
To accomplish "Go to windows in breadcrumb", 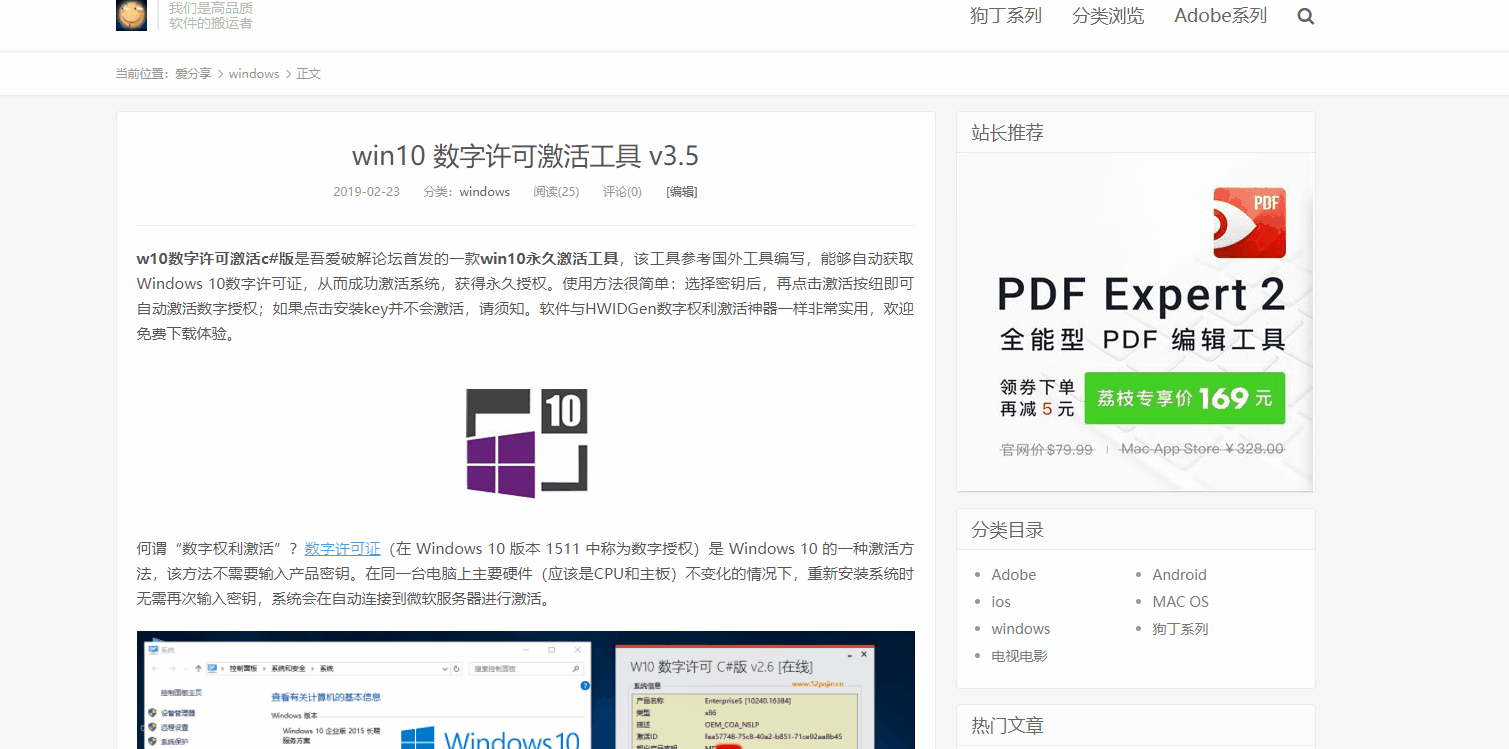I will tap(254, 74).
